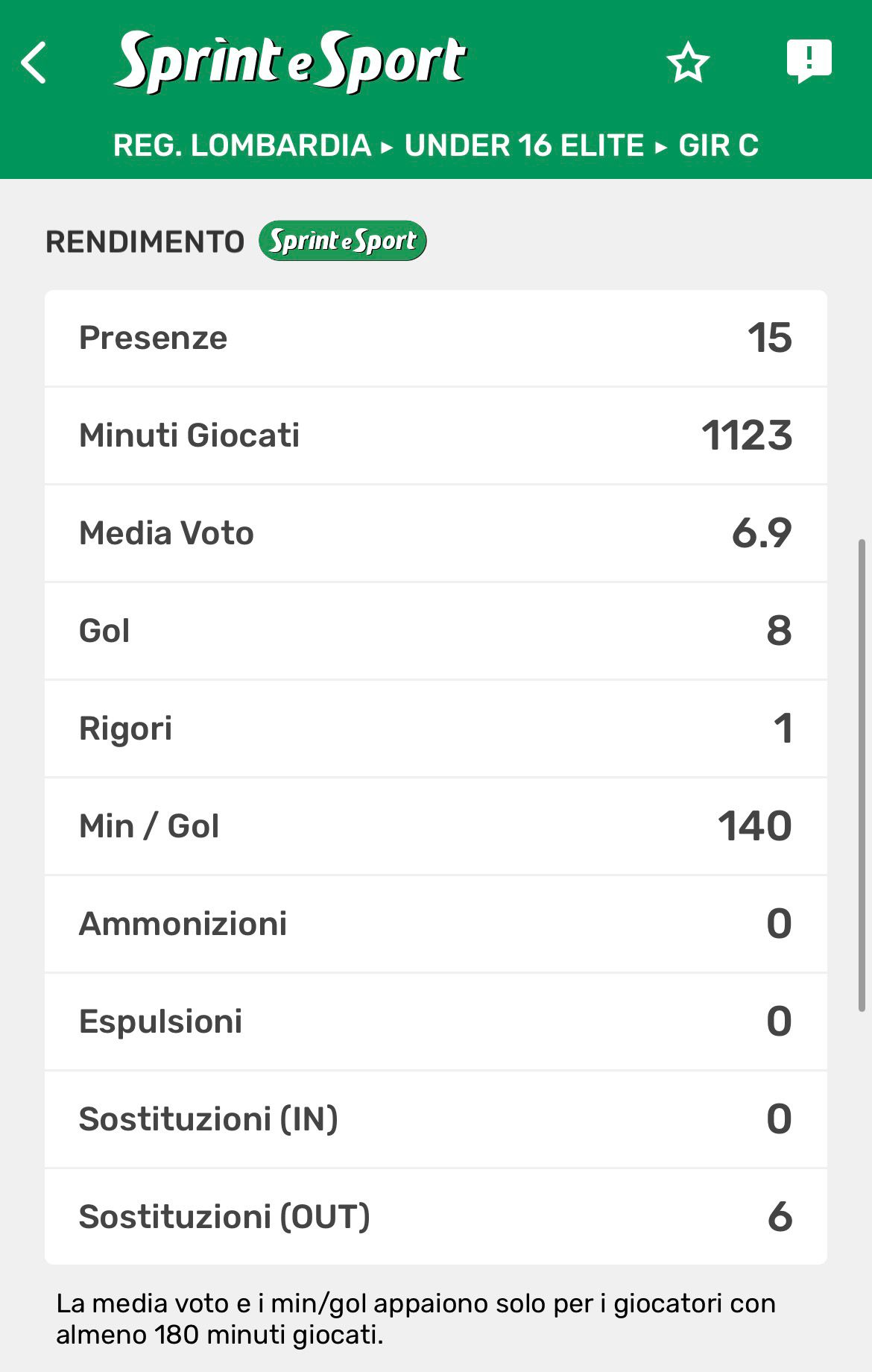
Task: Select the Rigori row
Action: click(436, 729)
